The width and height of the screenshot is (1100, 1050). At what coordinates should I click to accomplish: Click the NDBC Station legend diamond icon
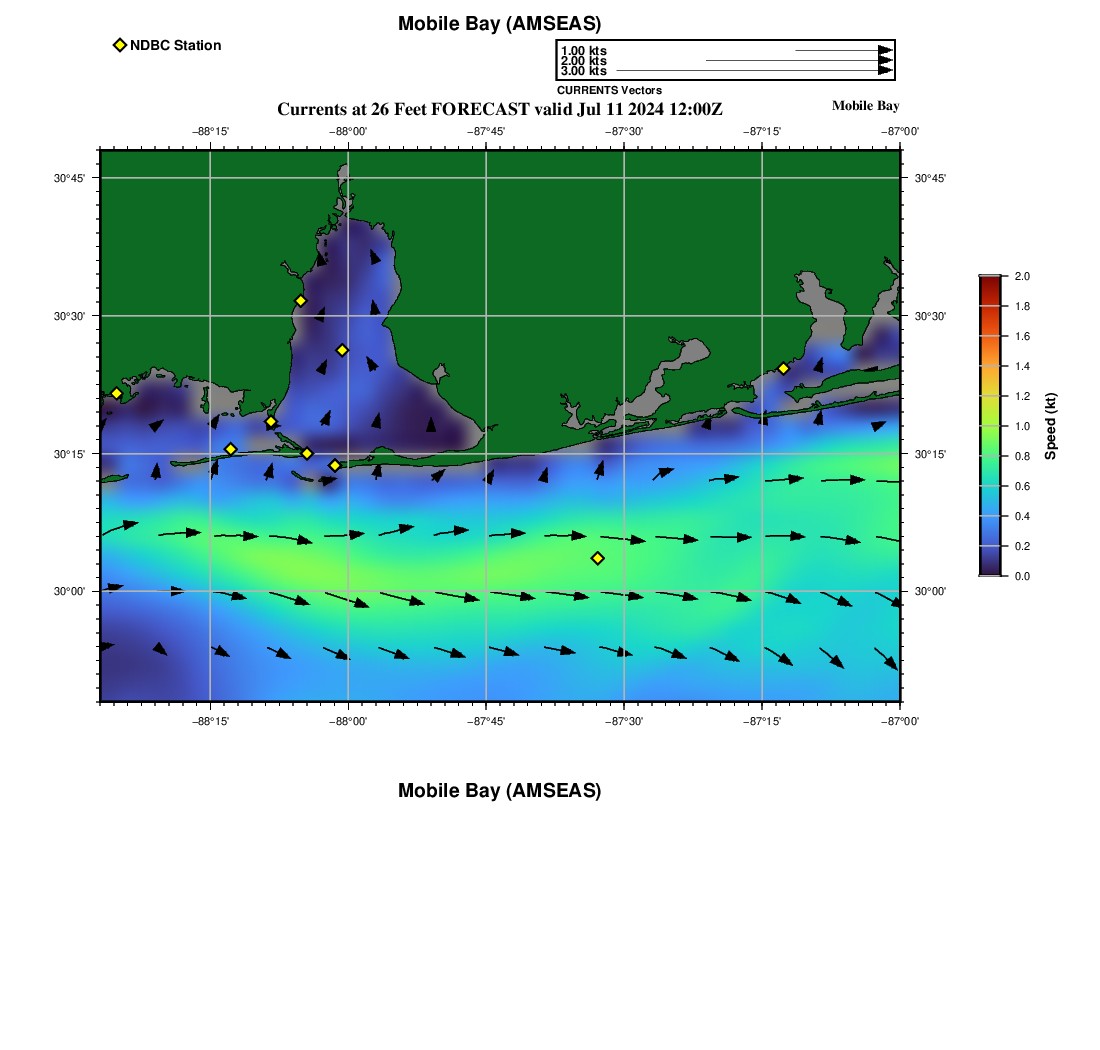click(120, 45)
